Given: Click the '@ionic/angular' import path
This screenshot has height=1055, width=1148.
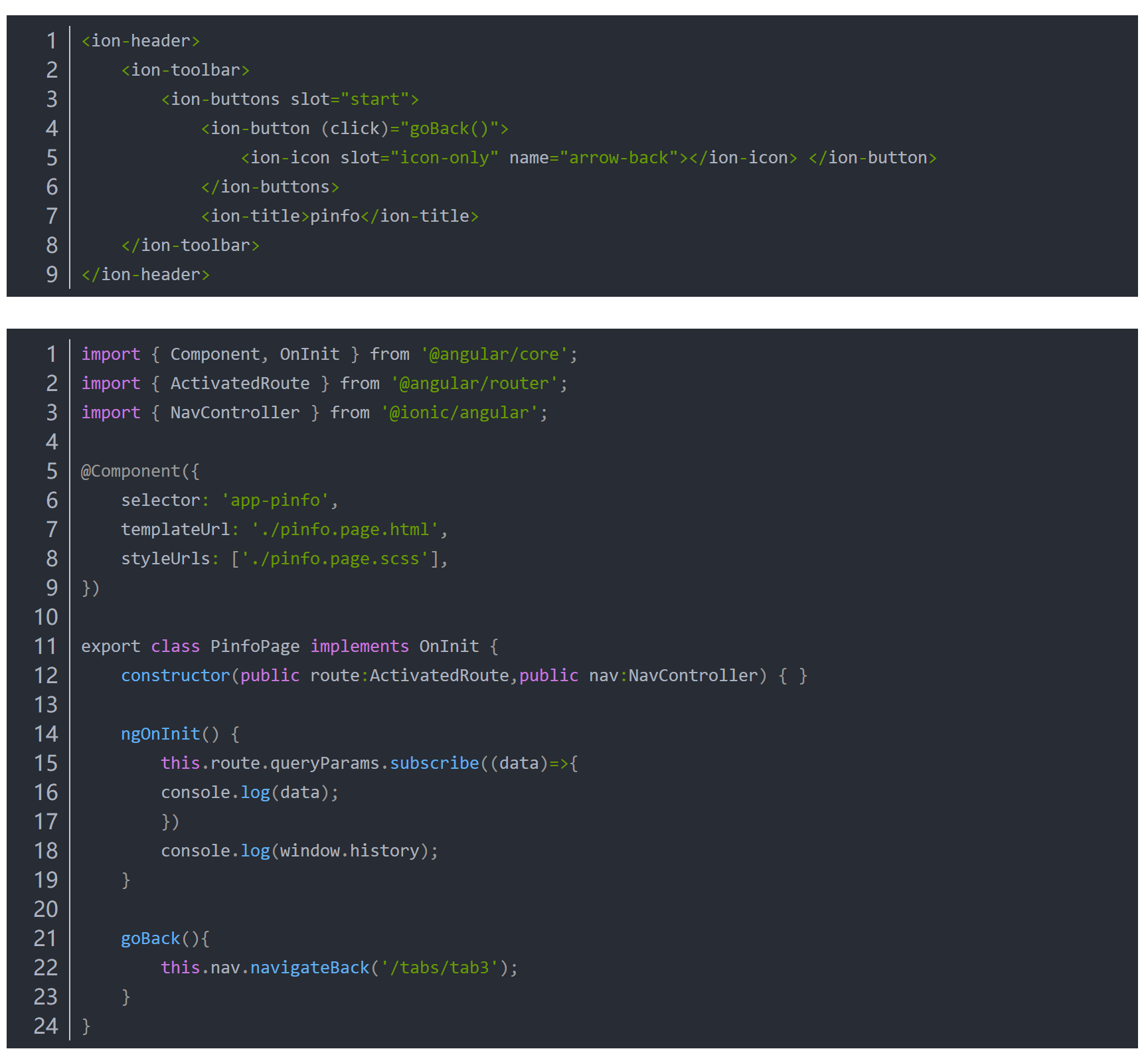Looking at the screenshot, I should point(459,412).
